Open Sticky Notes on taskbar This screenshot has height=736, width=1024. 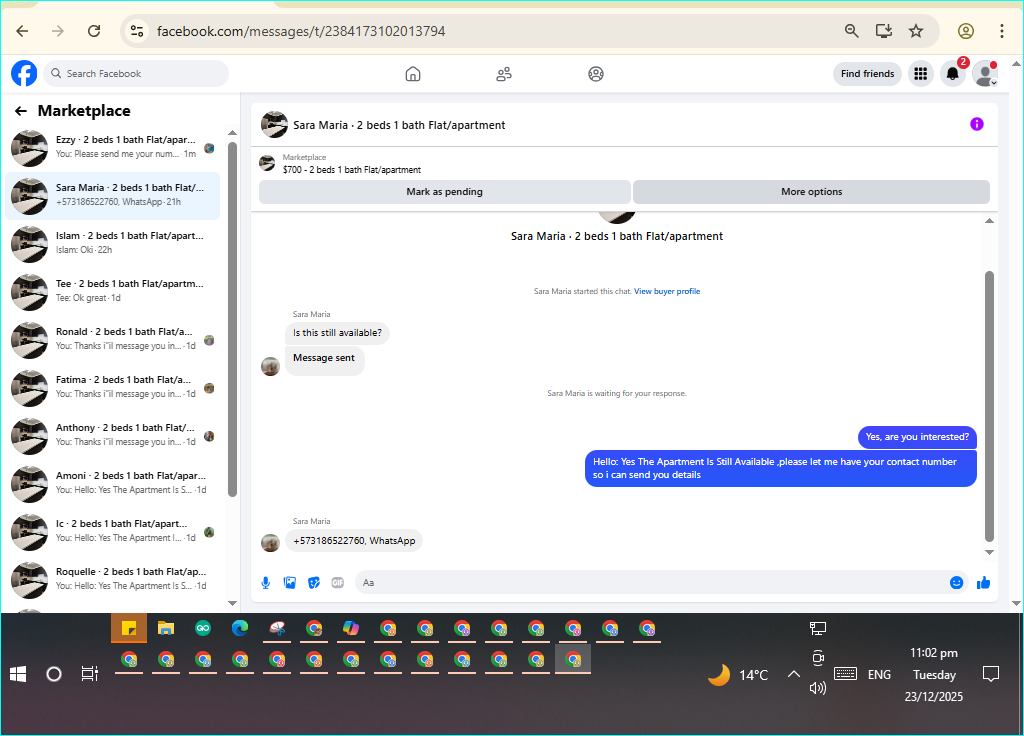pyautogui.click(x=129, y=628)
